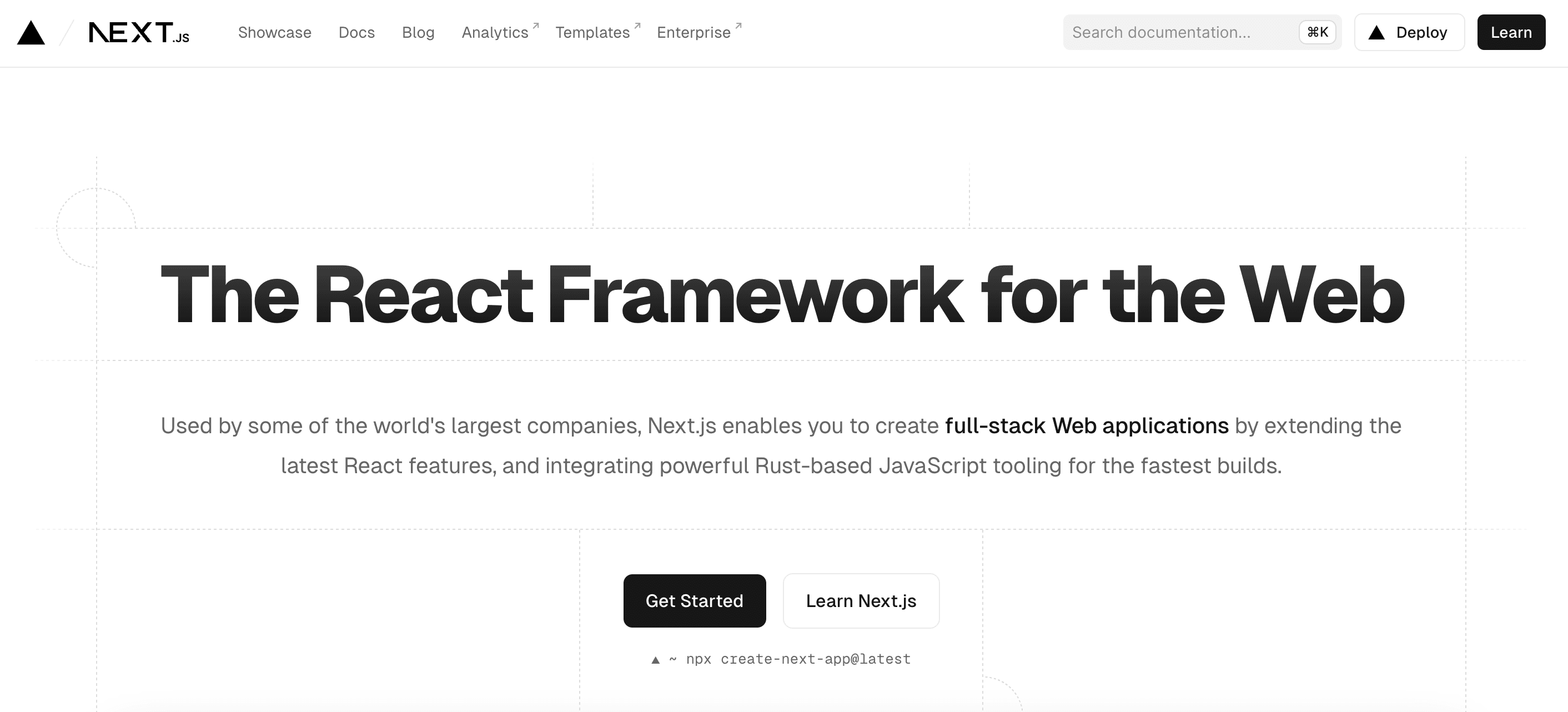Image resolution: width=1568 pixels, height=712 pixels.
Task: Click the external-link arrow next to Enterprise
Action: point(738,25)
